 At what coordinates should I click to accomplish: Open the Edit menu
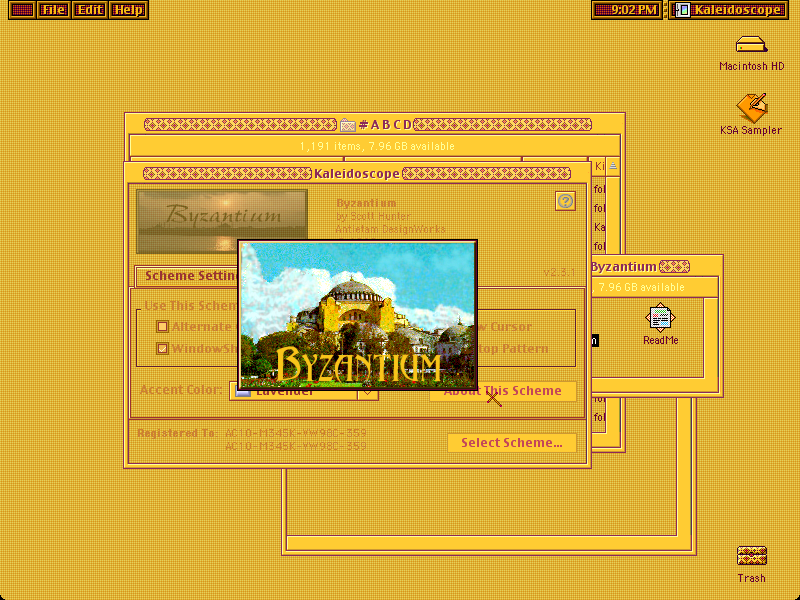click(90, 10)
